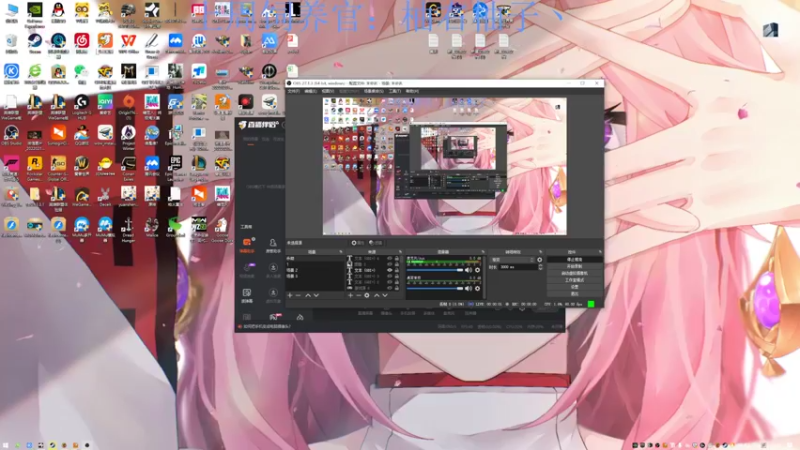Click the 开始录制 button

click(x=574, y=266)
